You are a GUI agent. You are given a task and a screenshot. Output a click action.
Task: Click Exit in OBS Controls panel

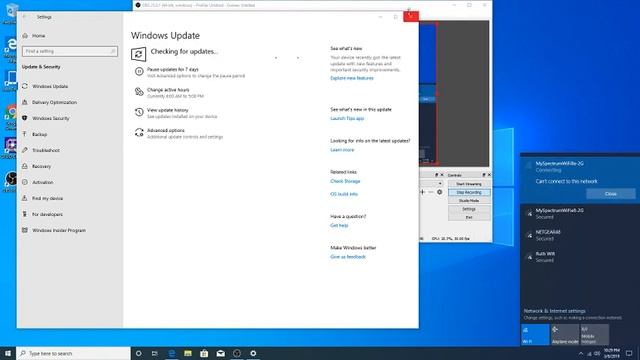[x=469, y=217]
